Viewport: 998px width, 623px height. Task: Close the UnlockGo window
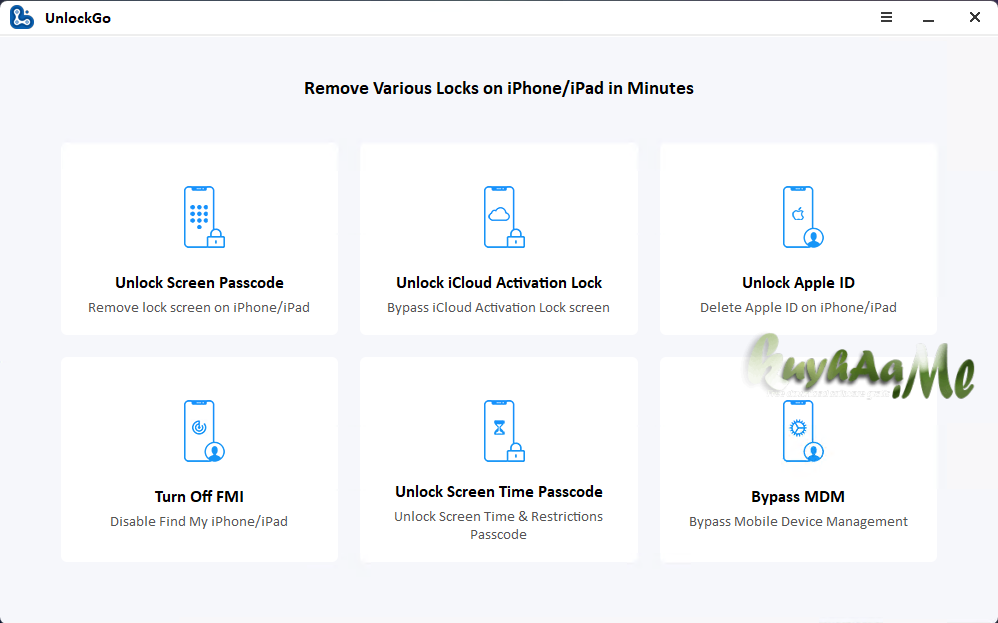click(x=974, y=17)
